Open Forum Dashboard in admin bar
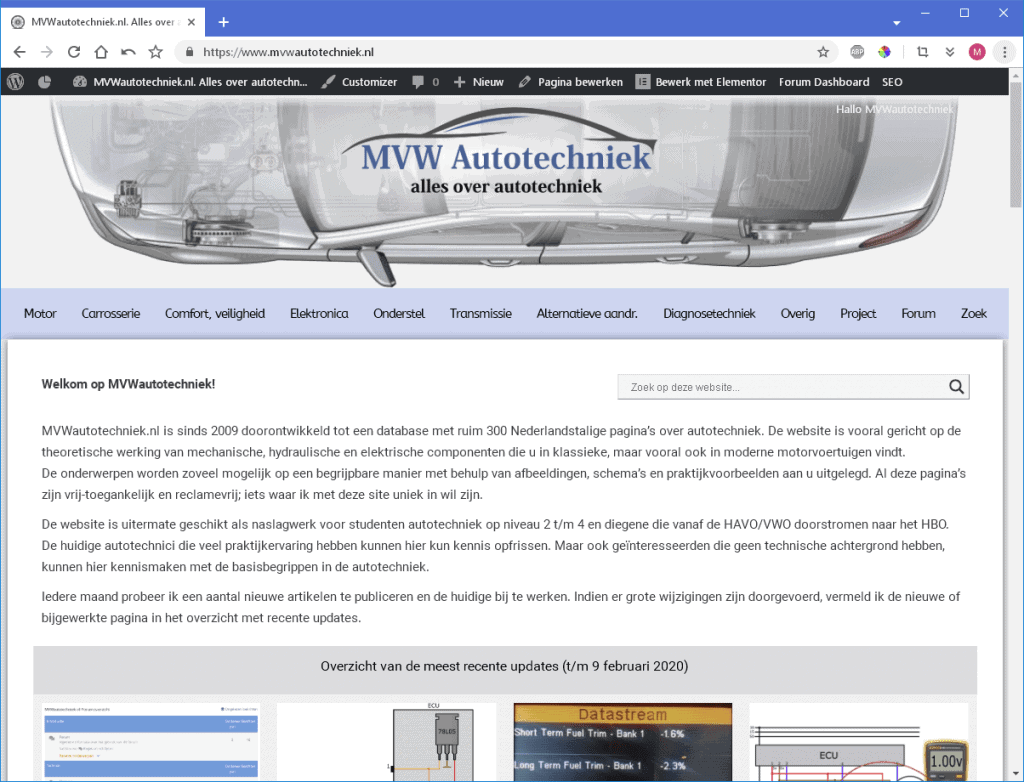 click(824, 82)
